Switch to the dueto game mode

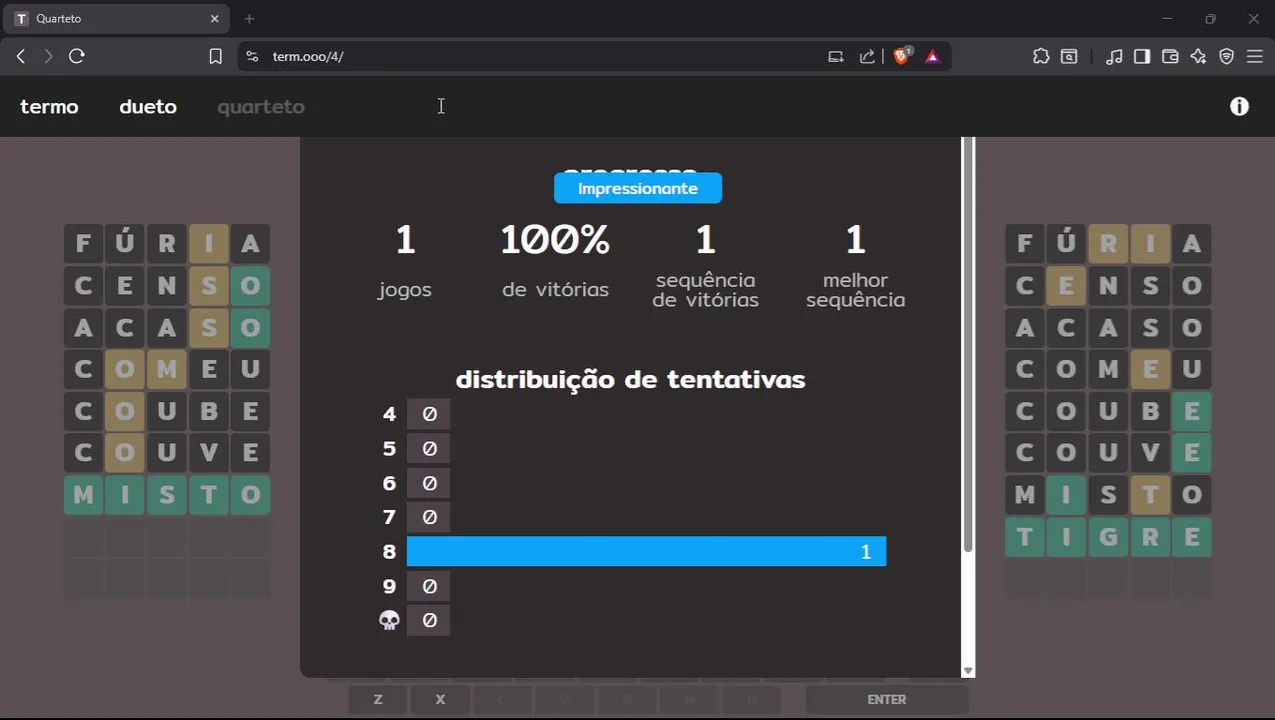click(x=148, y=107)
